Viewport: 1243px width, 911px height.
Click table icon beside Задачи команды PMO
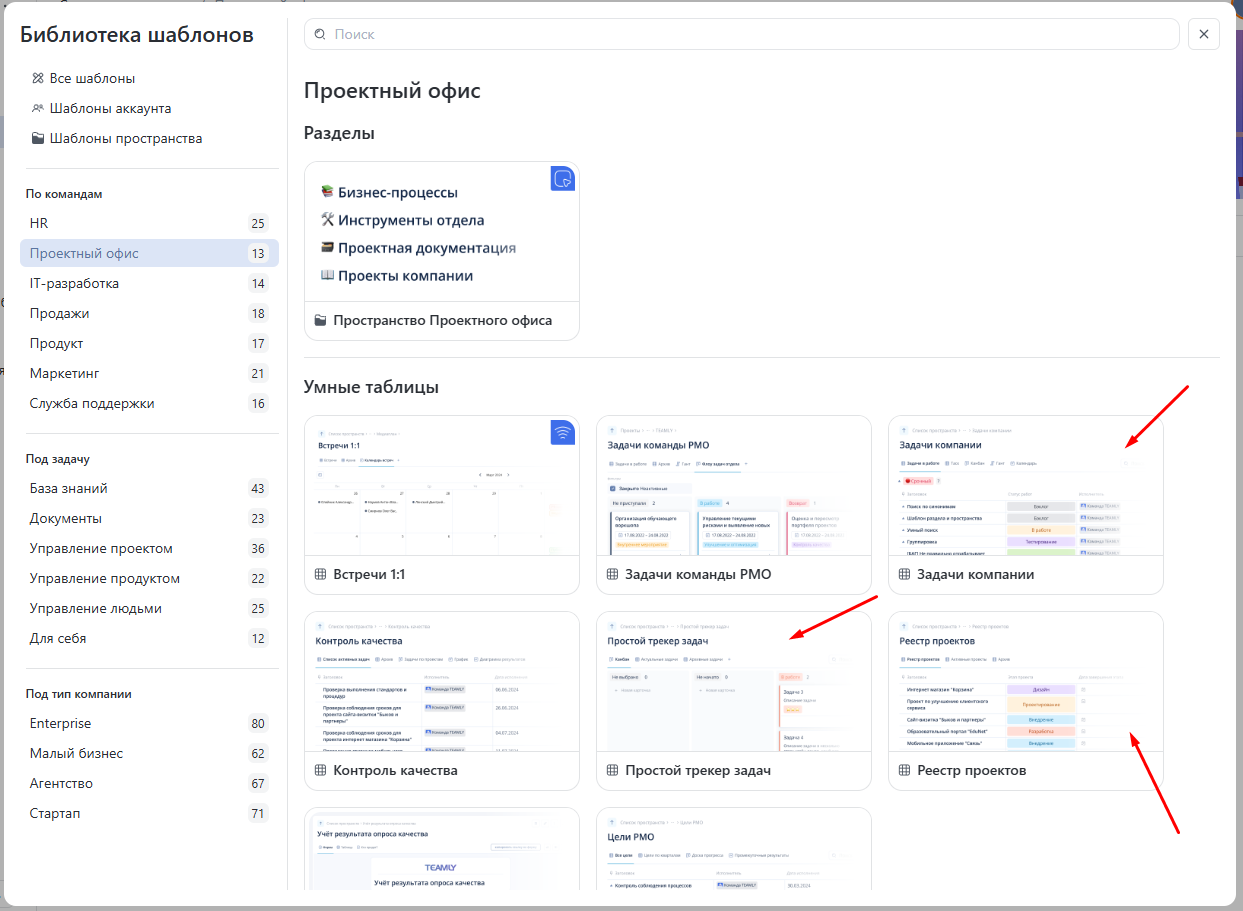[613, 575]
